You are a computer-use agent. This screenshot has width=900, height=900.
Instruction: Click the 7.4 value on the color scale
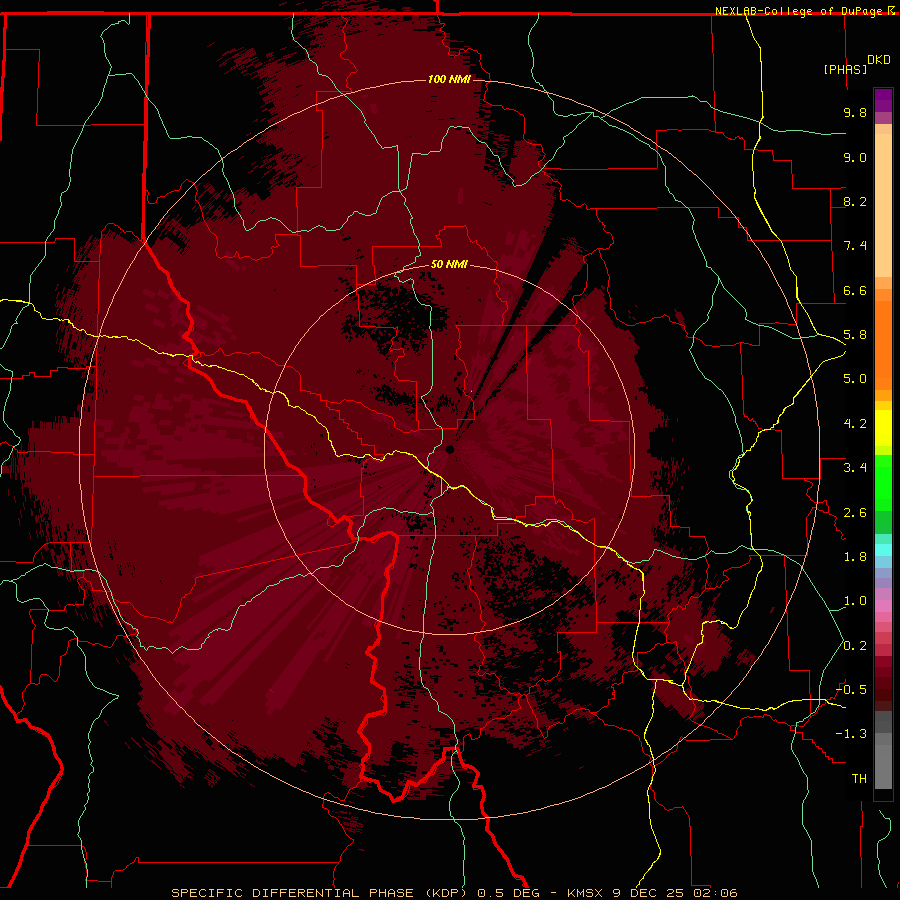pyautogui.click(x=855, y=246)
